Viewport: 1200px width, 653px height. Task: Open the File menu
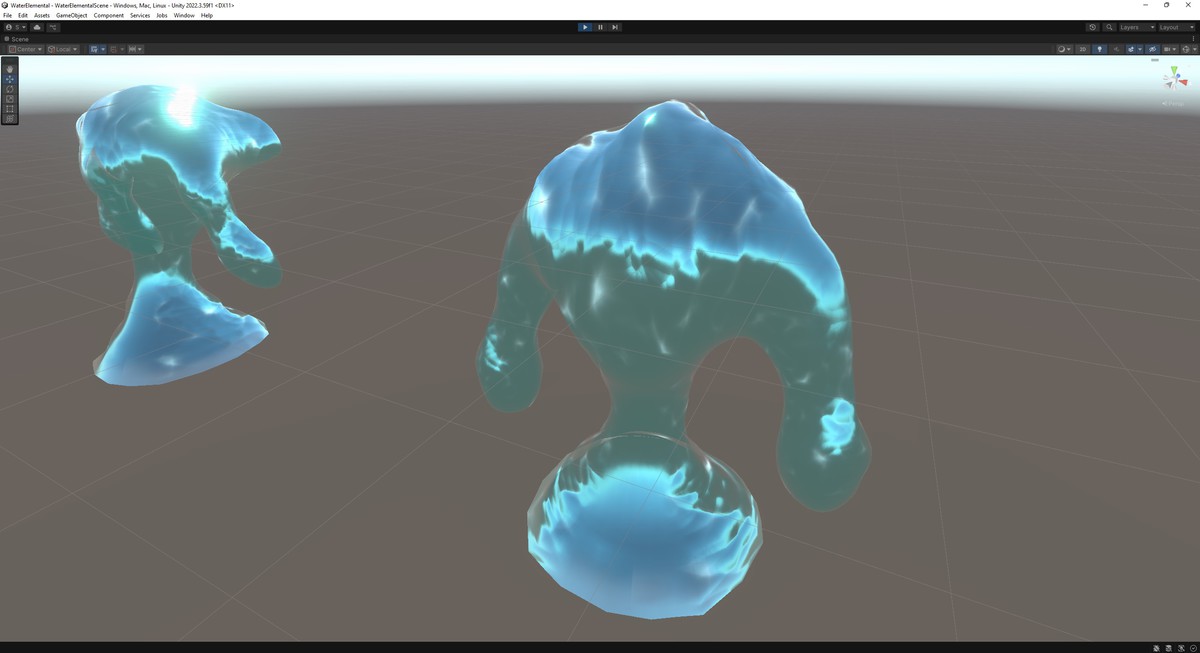click(x=8, y=16)
